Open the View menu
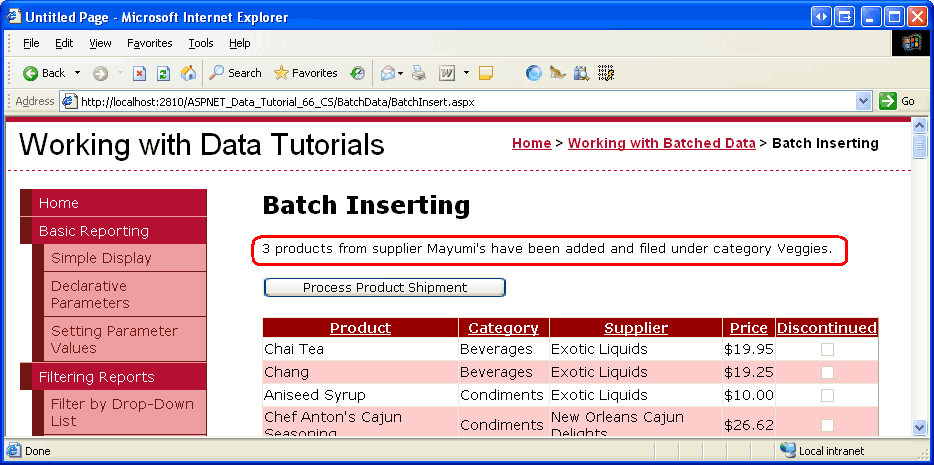This screenshot has height=465, width=934. [100, 43]
